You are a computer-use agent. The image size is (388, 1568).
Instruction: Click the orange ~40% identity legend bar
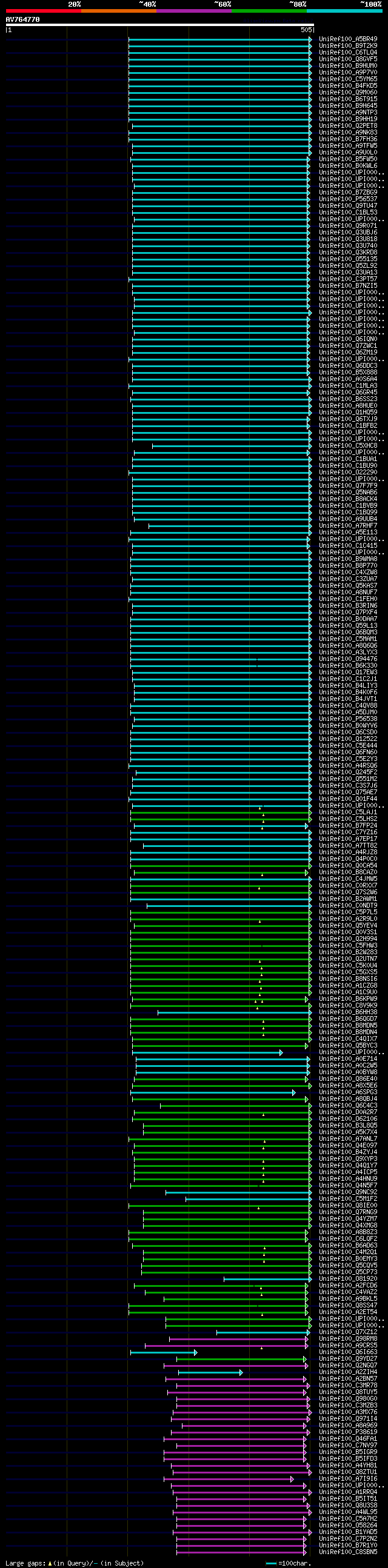119,11
